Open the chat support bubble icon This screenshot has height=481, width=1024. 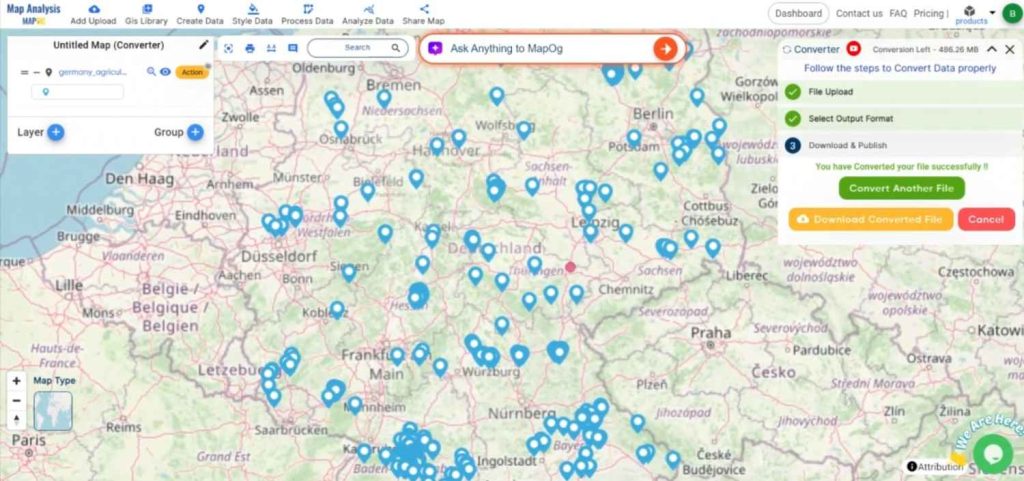(992, 452)
